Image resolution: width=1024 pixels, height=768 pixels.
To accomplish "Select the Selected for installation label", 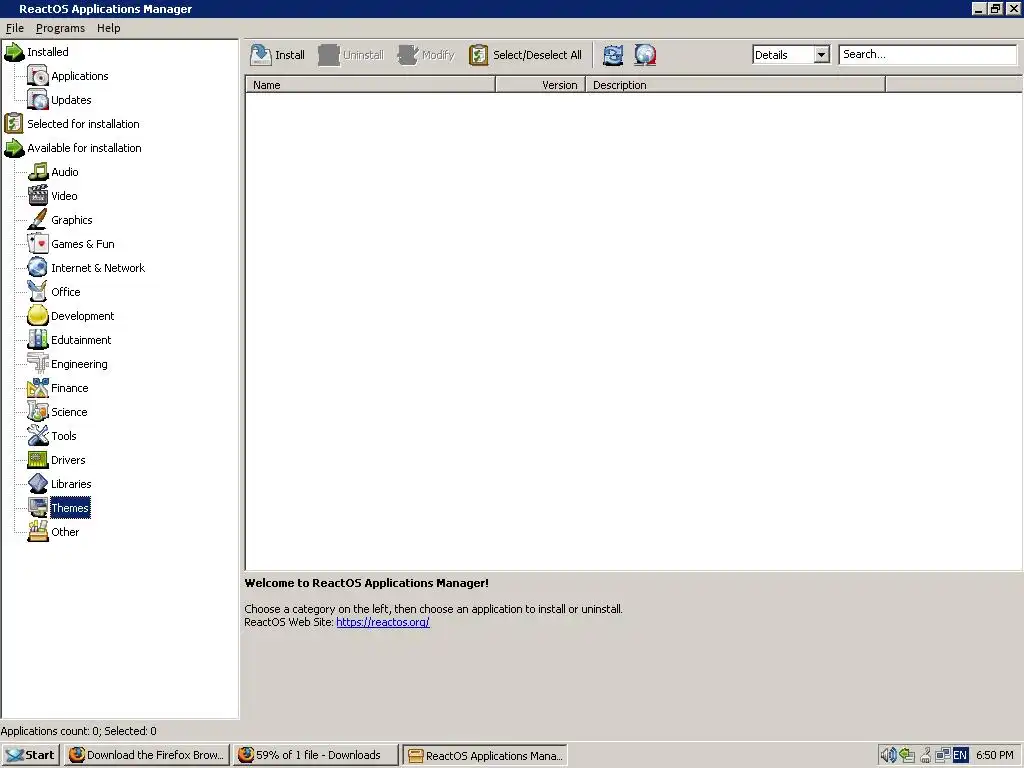I will coord(83,124).
